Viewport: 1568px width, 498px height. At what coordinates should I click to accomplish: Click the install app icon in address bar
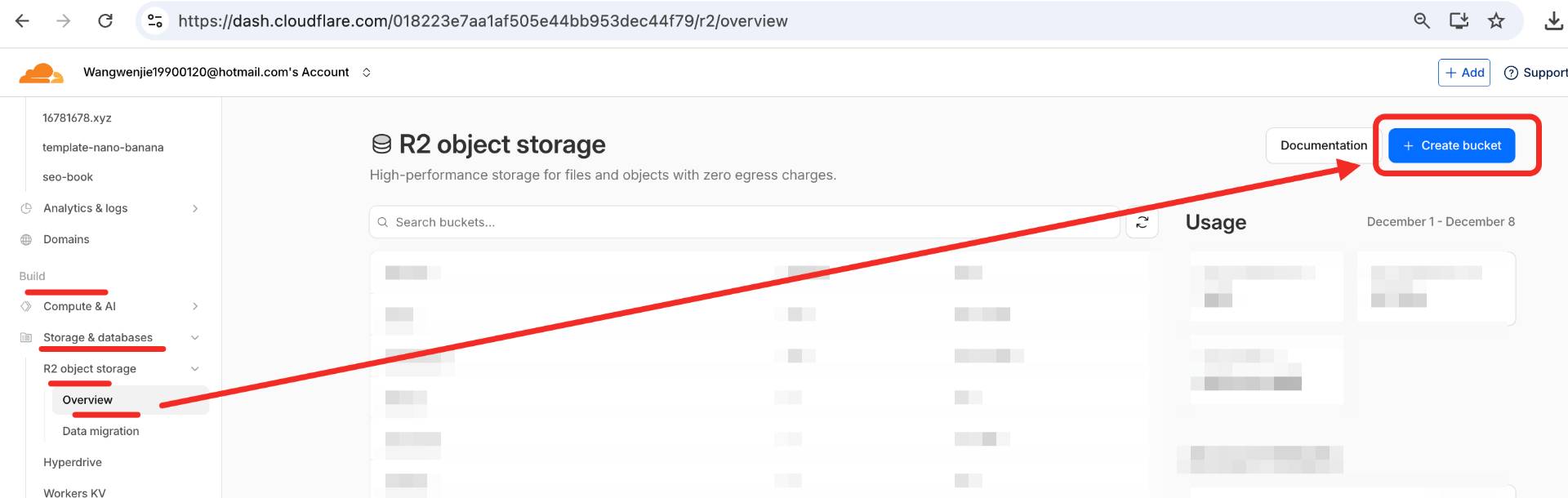(x=1459, y=21)
